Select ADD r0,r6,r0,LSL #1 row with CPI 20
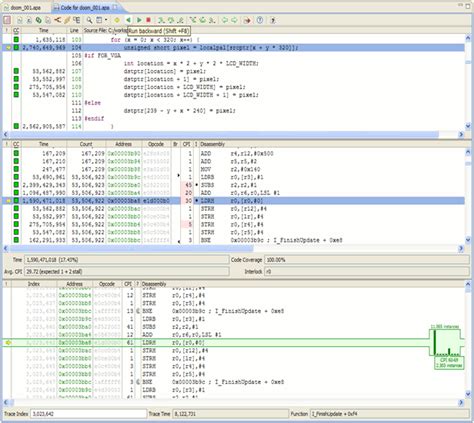 [x=233, y=193]
